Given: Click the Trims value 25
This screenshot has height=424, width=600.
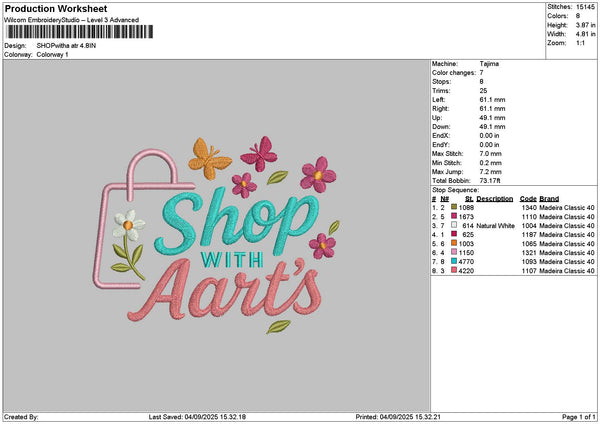Looking at the screenshot, I should coord(483,91).
